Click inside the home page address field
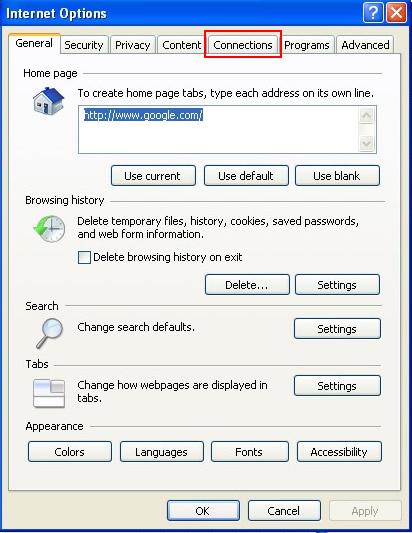 (x=219, y=130)
